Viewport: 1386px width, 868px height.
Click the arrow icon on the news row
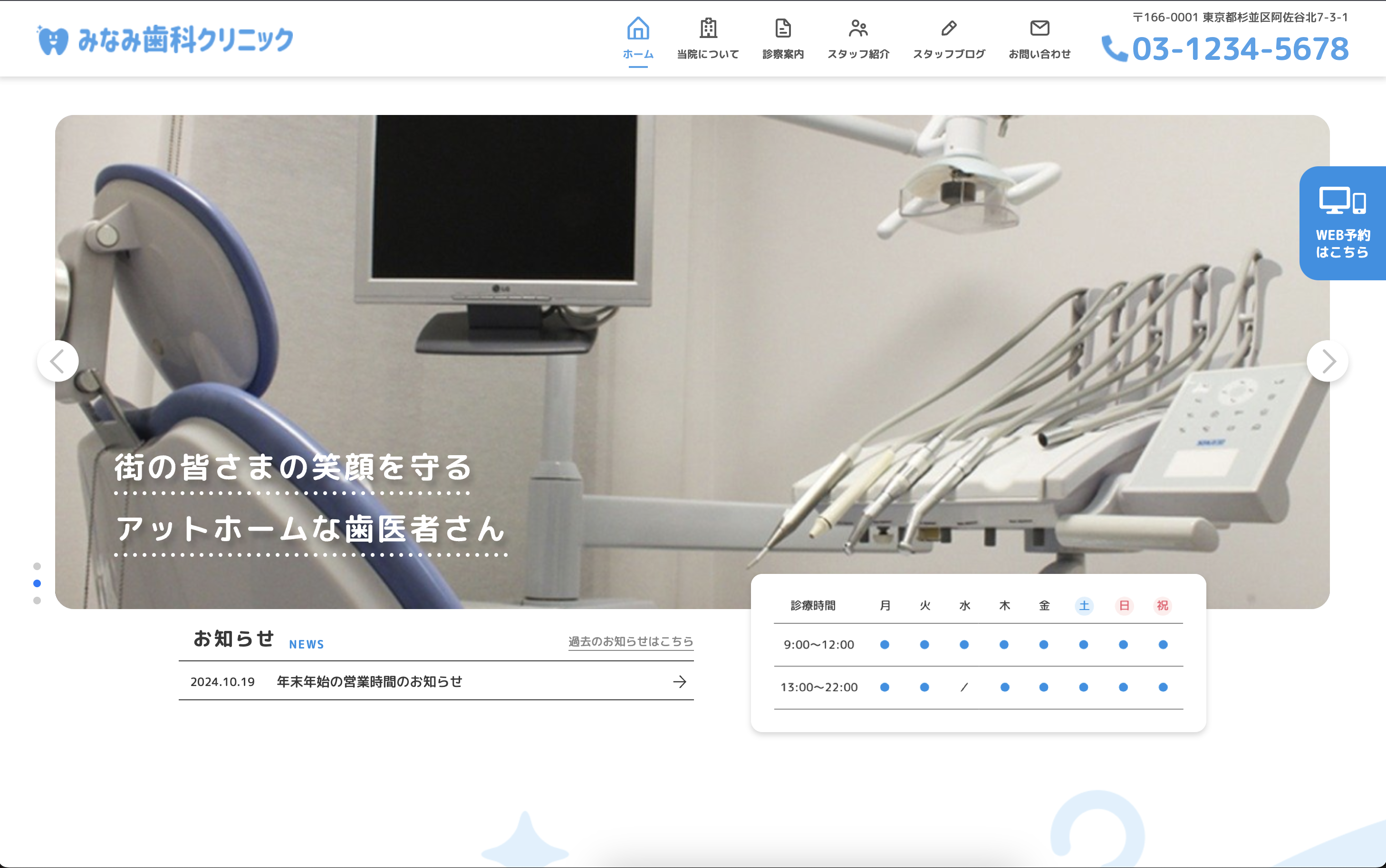(680, 681)
